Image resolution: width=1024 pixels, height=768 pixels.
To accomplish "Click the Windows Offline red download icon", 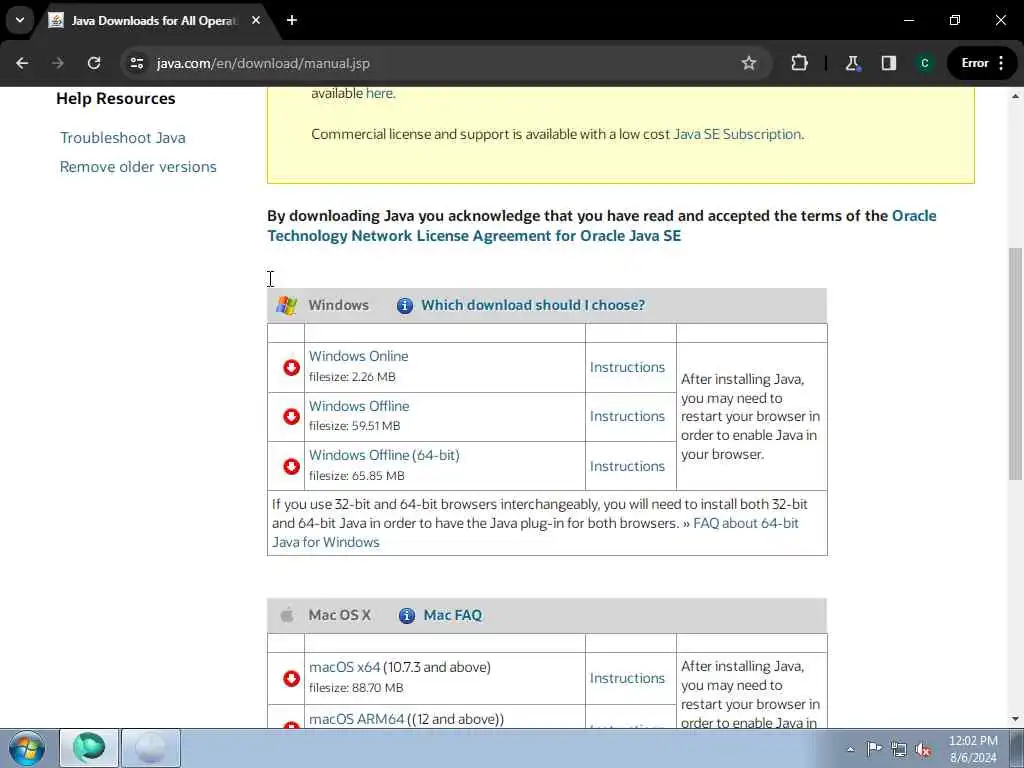I will (x=291, y=417).
